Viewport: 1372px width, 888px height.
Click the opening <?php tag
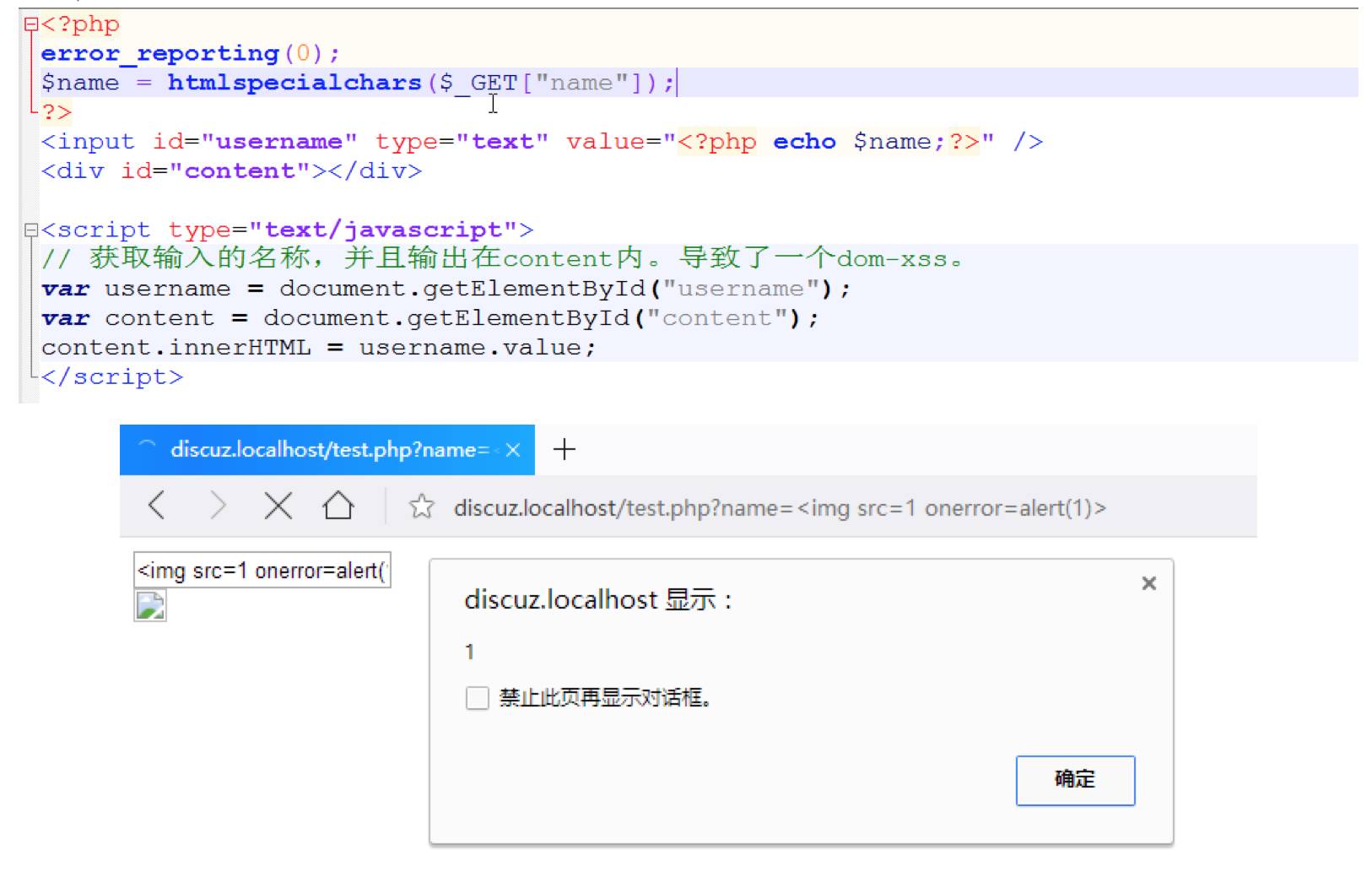[80, 24]
